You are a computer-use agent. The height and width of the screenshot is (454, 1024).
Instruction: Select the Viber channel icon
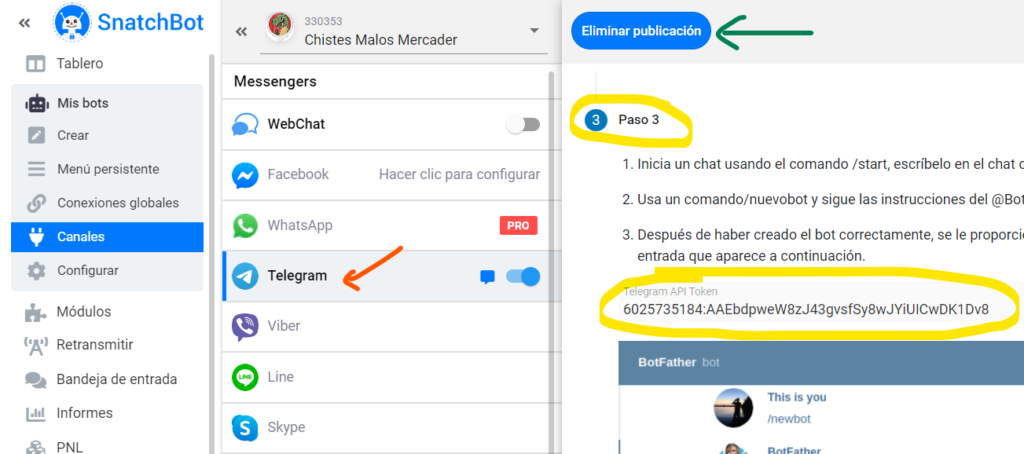[245, 327]
